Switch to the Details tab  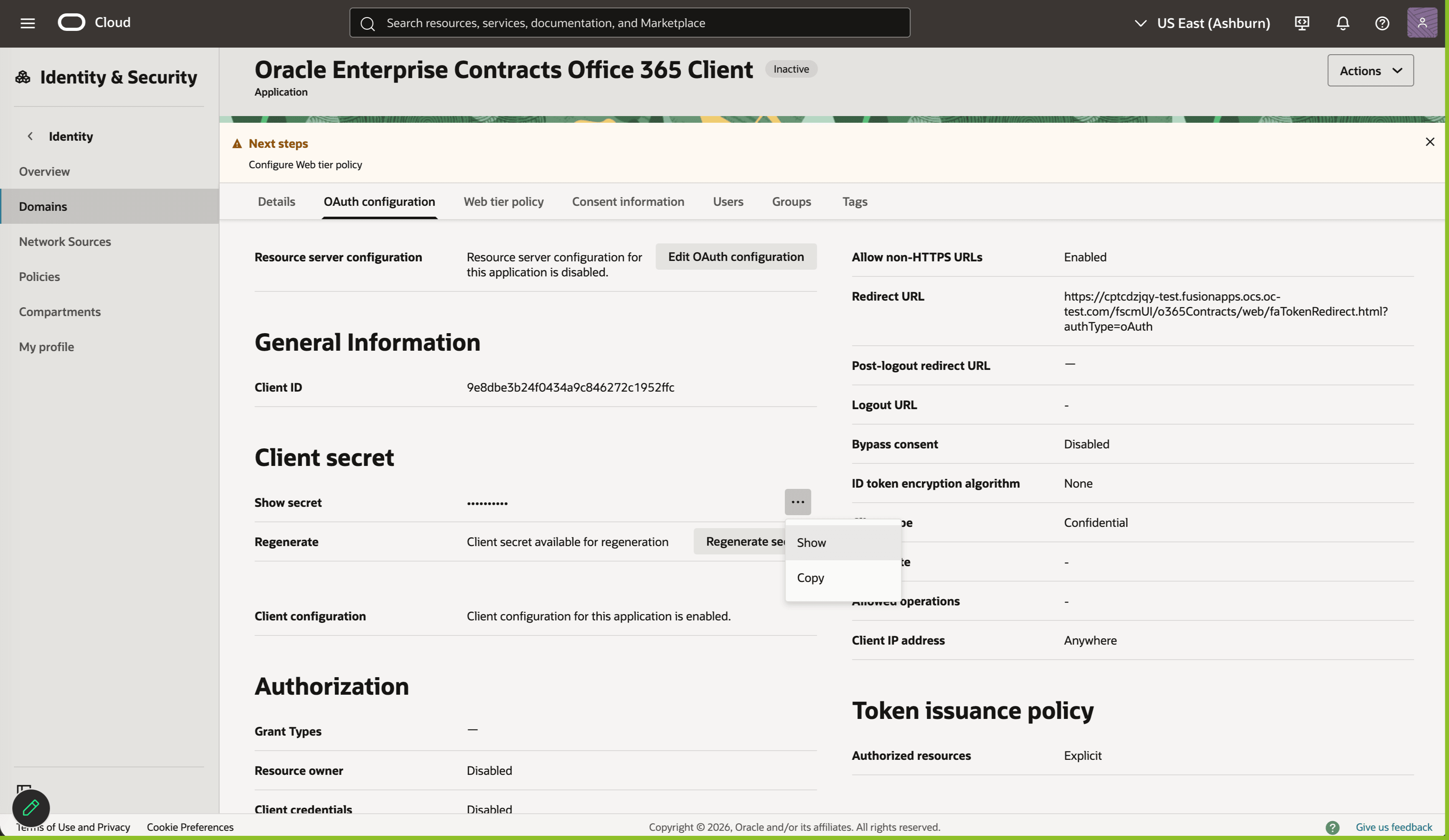point(277,202)
